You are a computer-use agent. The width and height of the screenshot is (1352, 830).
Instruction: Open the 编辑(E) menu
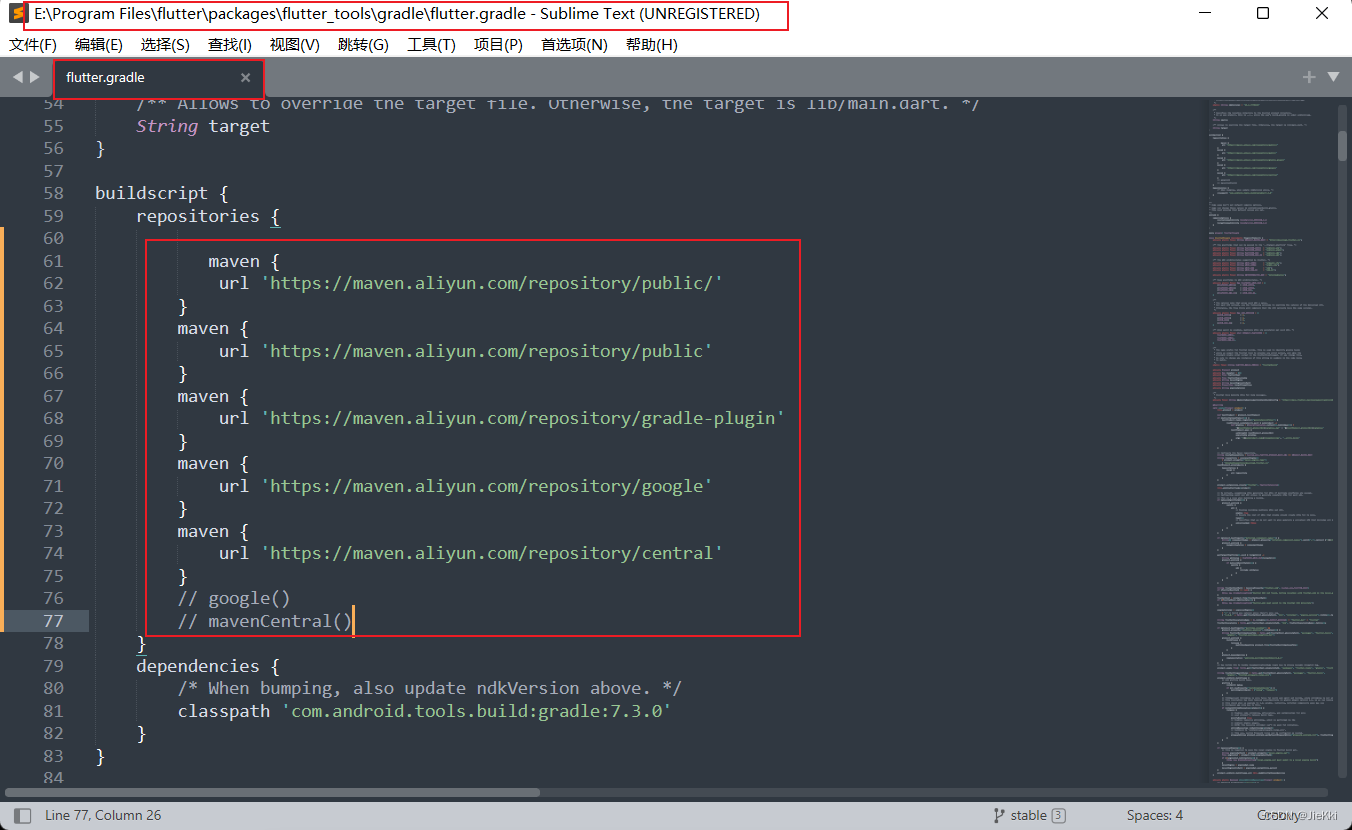click(x=99, y=45)
